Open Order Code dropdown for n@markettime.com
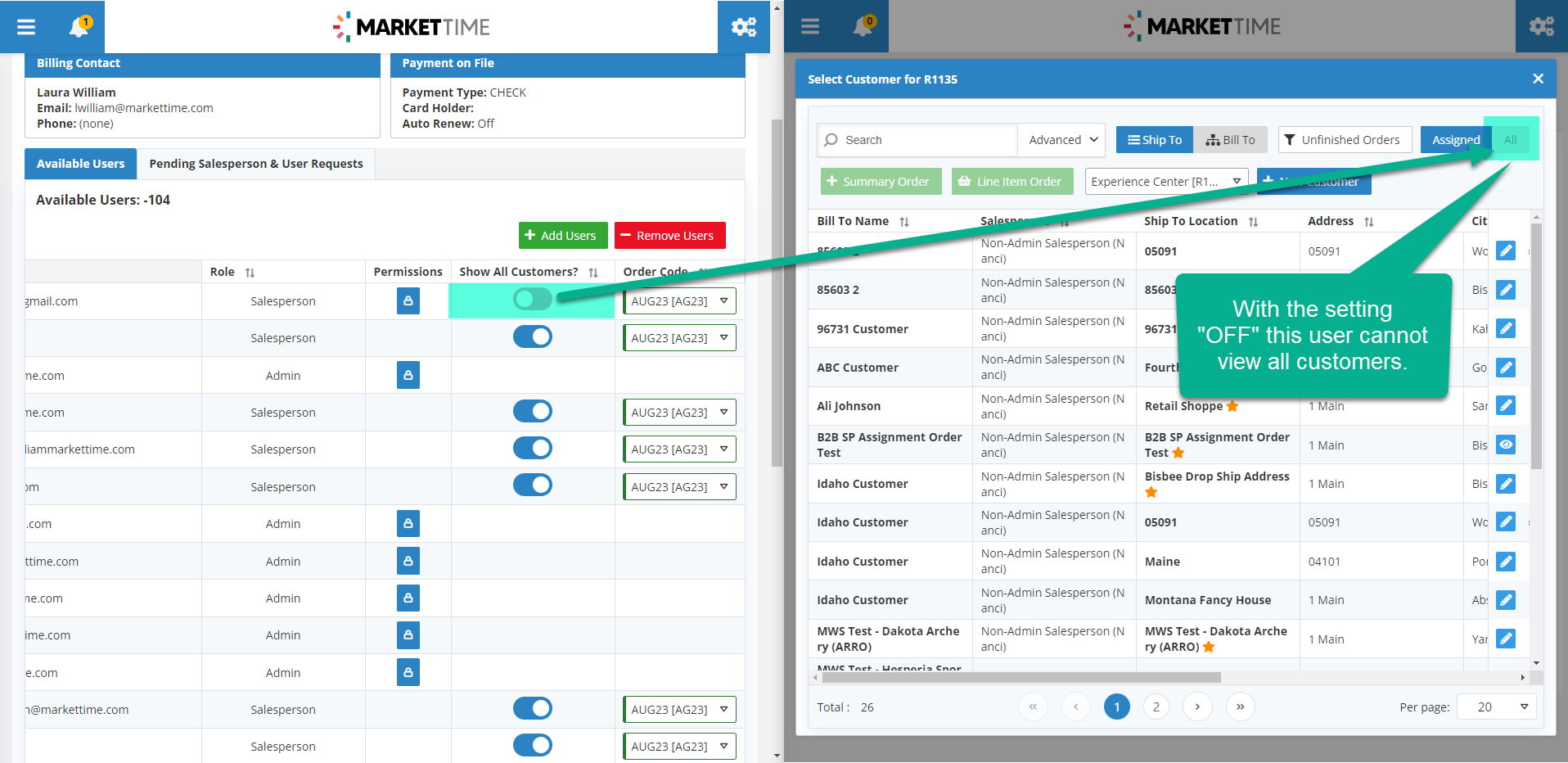Screen dimensions: 1568x763 click(679, 710)
